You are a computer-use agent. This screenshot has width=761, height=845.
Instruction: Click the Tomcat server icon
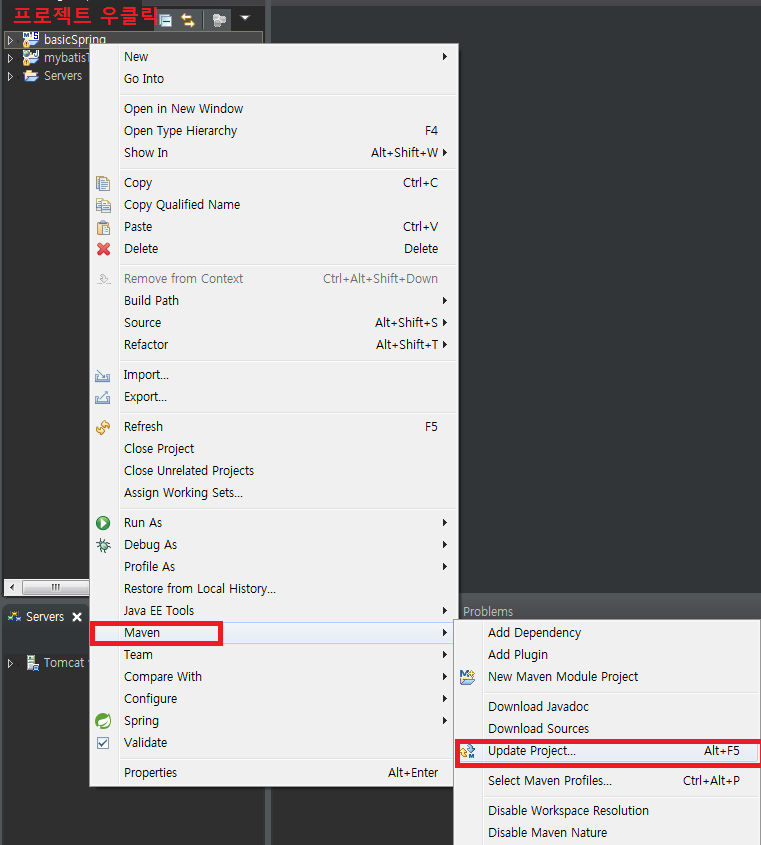tap(33, 663)
